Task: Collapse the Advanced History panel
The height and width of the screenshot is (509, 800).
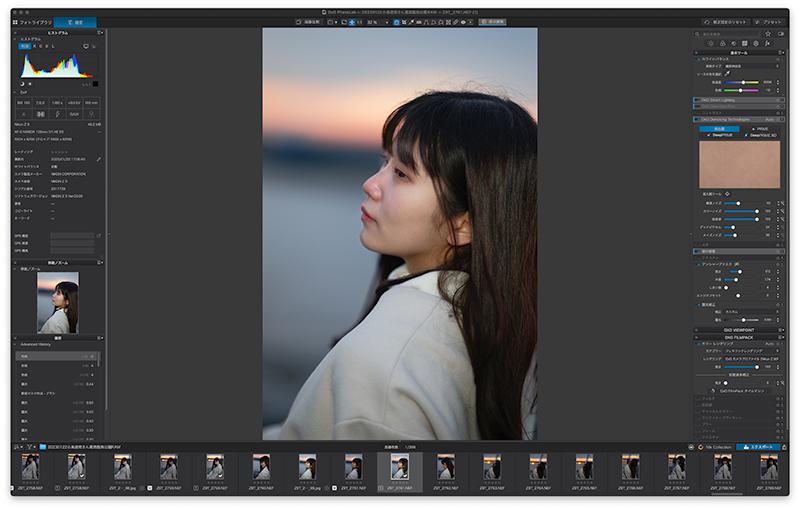Action: [15, 346]
